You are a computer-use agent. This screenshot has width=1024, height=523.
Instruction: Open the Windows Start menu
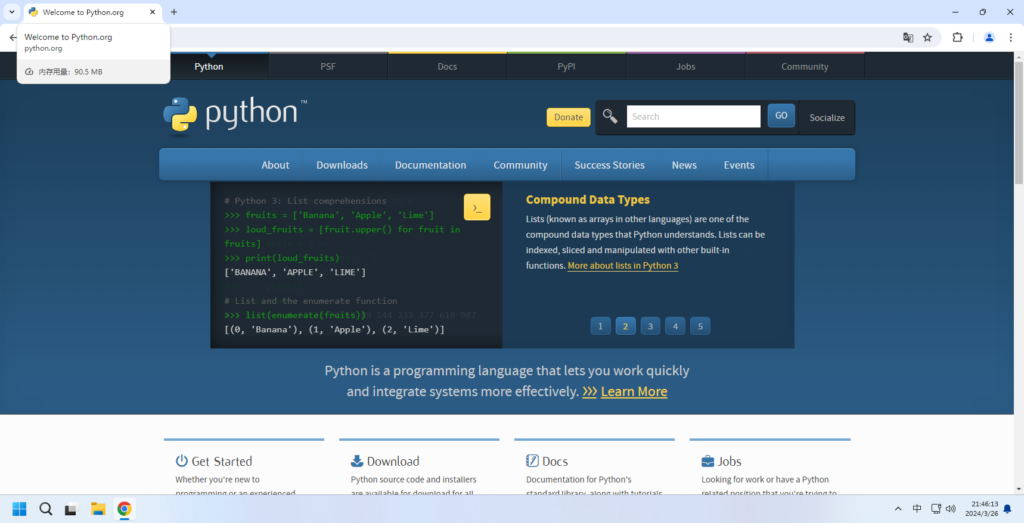(x=20, y=509)
